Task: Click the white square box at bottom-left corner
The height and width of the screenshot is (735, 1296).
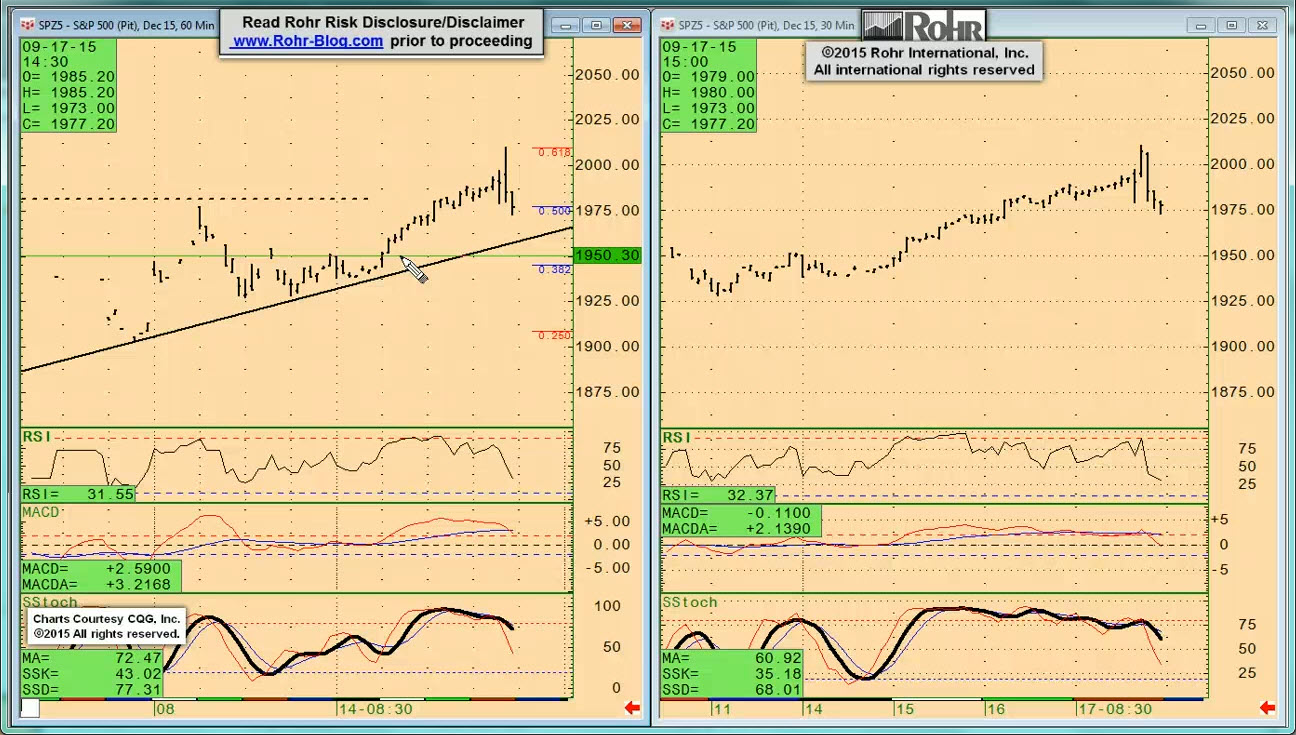Action: pos(30,708)
